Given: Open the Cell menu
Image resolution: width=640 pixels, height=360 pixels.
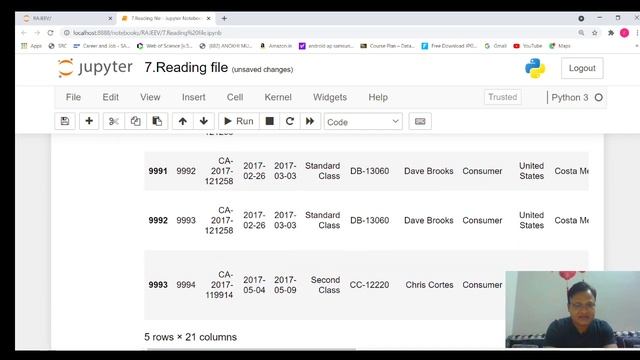Looking at the screenshot, I should point(235,97).
